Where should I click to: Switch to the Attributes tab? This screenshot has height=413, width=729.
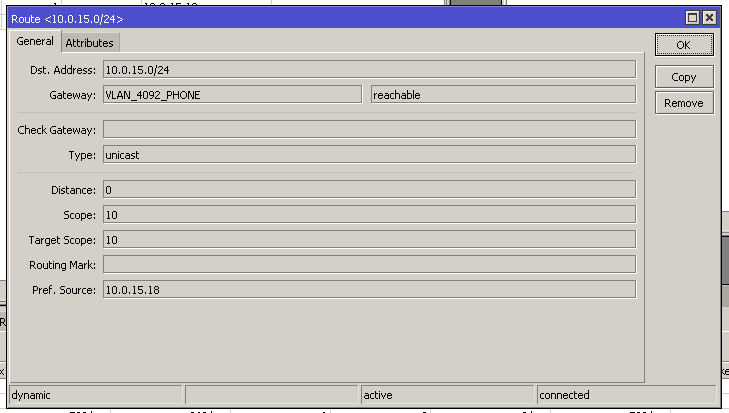(x=90, y=43)
